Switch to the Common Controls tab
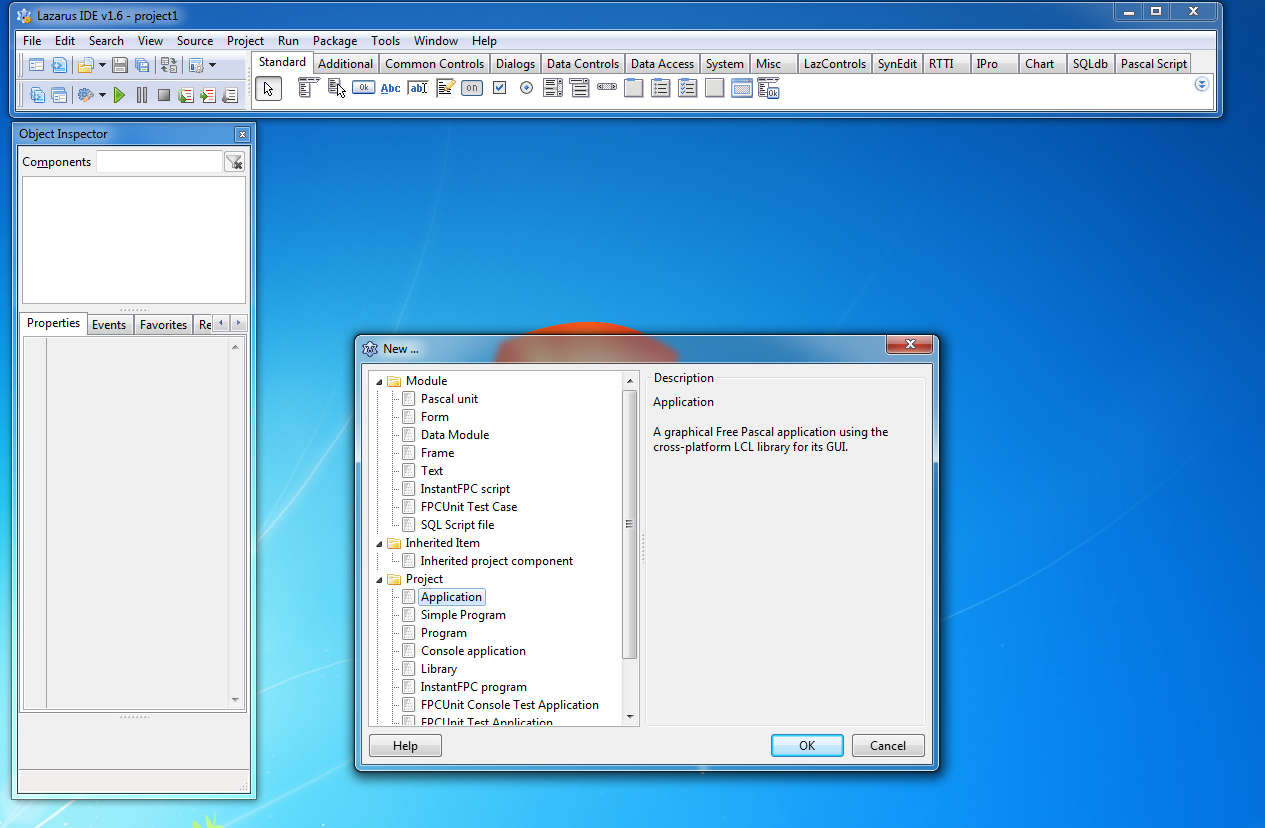The width and height of the screenshot is (1265, 828). [x=435, y=64]
